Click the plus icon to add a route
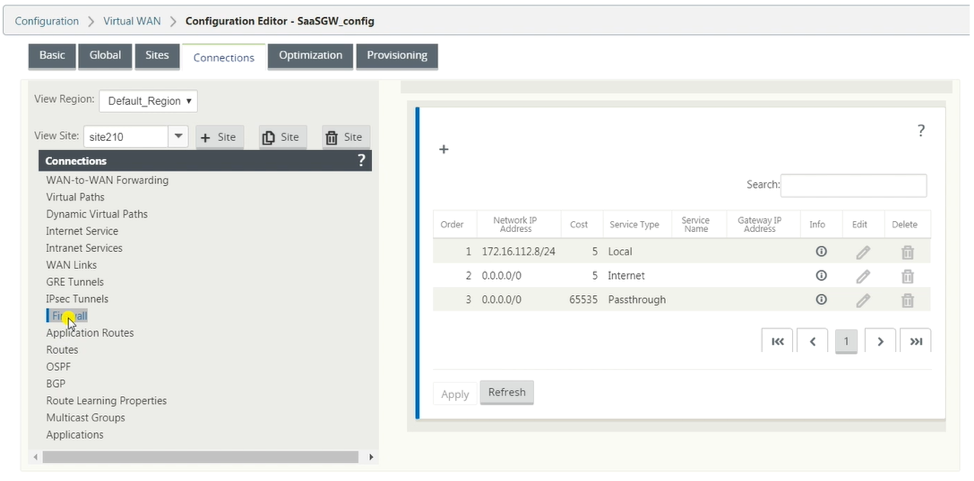The width and height of the screenshot is (974, 481). point(444,149)
